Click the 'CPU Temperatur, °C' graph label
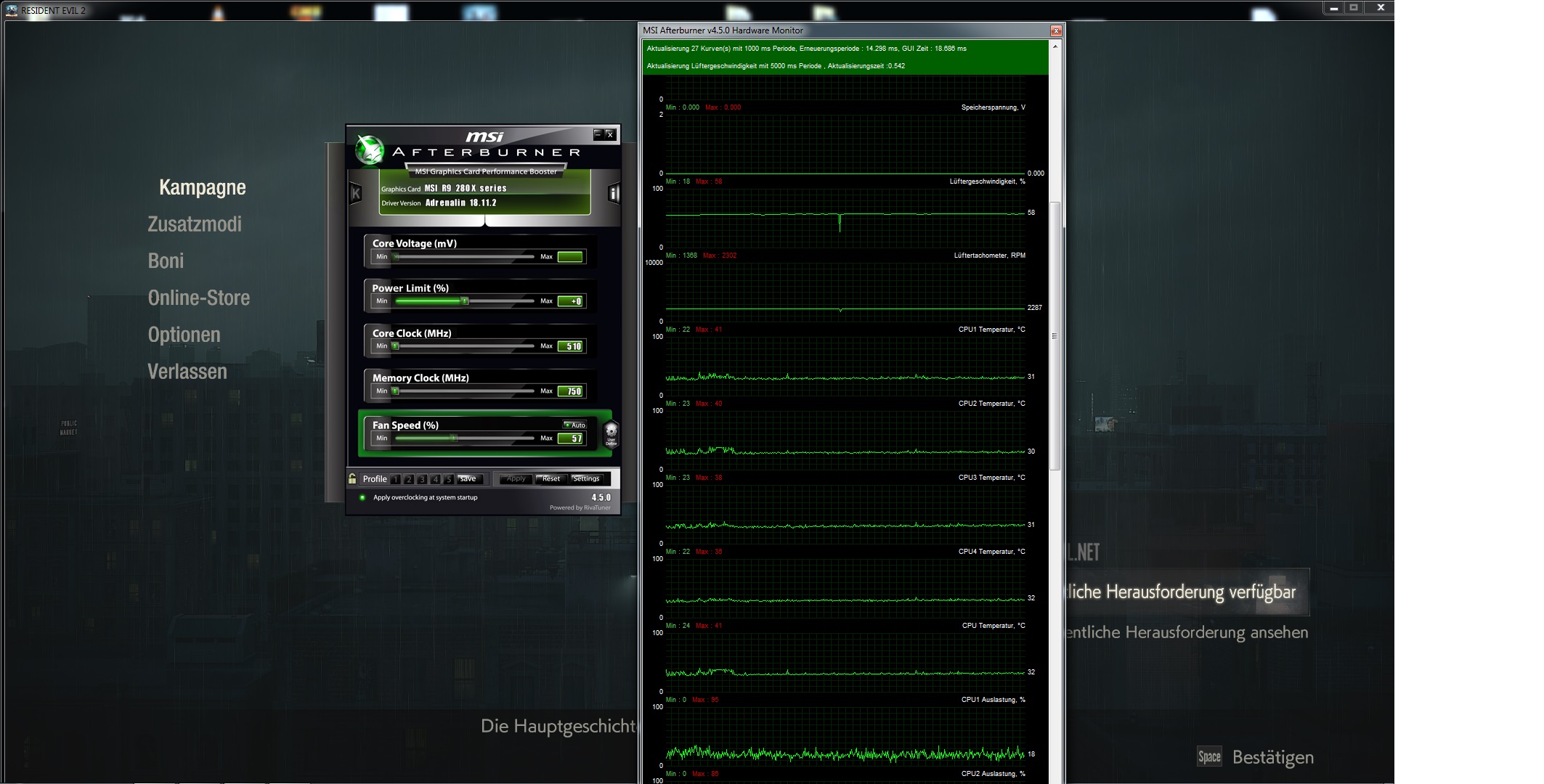Image resolution: width=1544 pixels, height=784 pixels. (994, 626)
